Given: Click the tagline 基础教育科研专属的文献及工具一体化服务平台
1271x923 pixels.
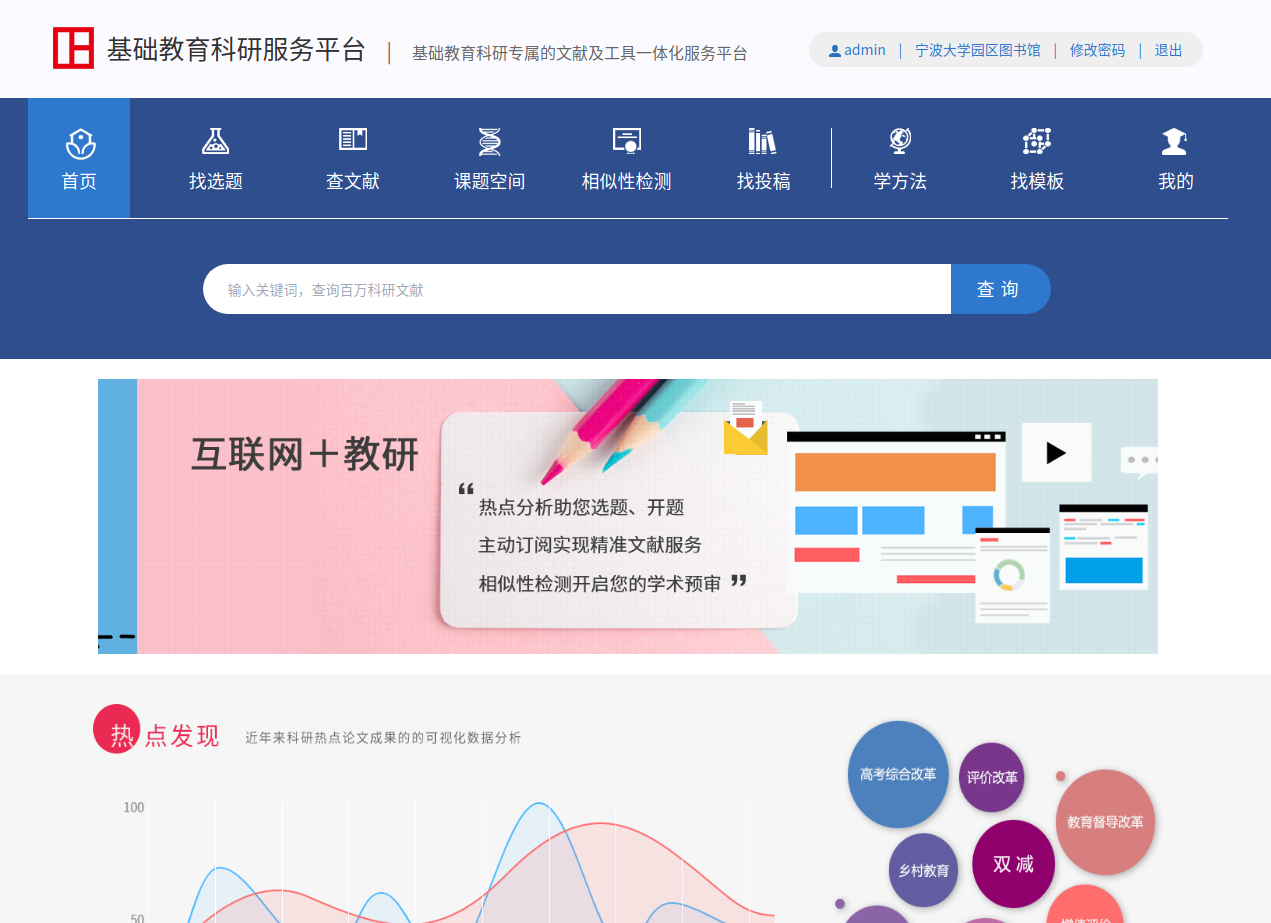Looking at the screenshot, I should pos(580,53).
